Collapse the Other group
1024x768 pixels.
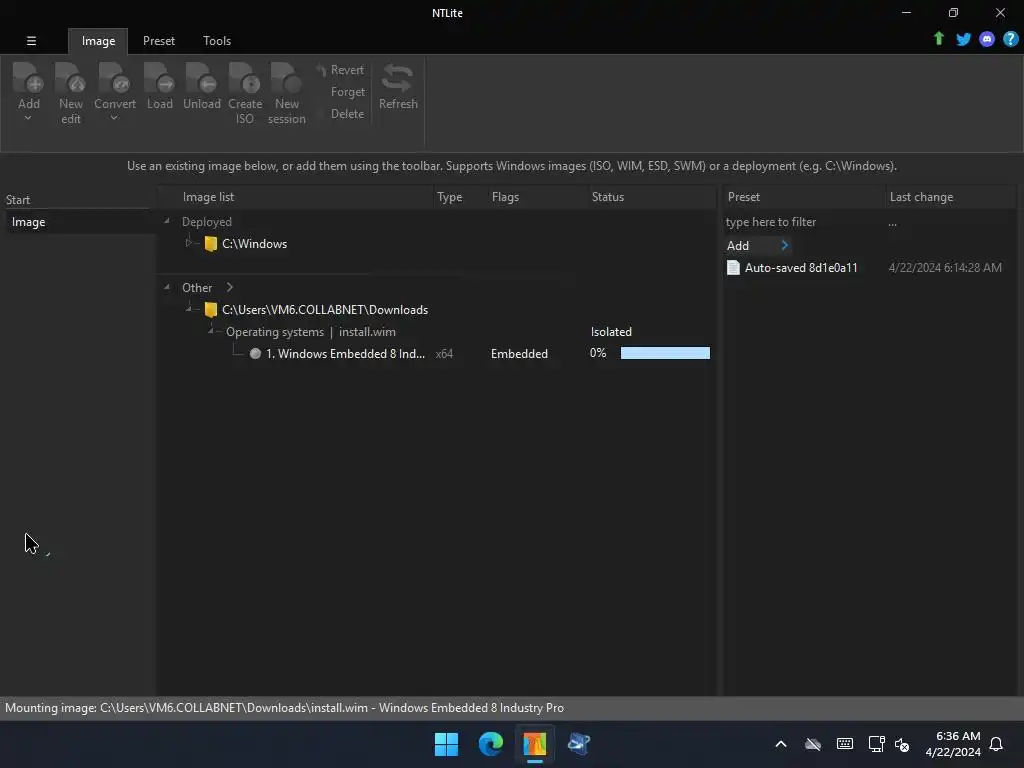tap(167, 287)
